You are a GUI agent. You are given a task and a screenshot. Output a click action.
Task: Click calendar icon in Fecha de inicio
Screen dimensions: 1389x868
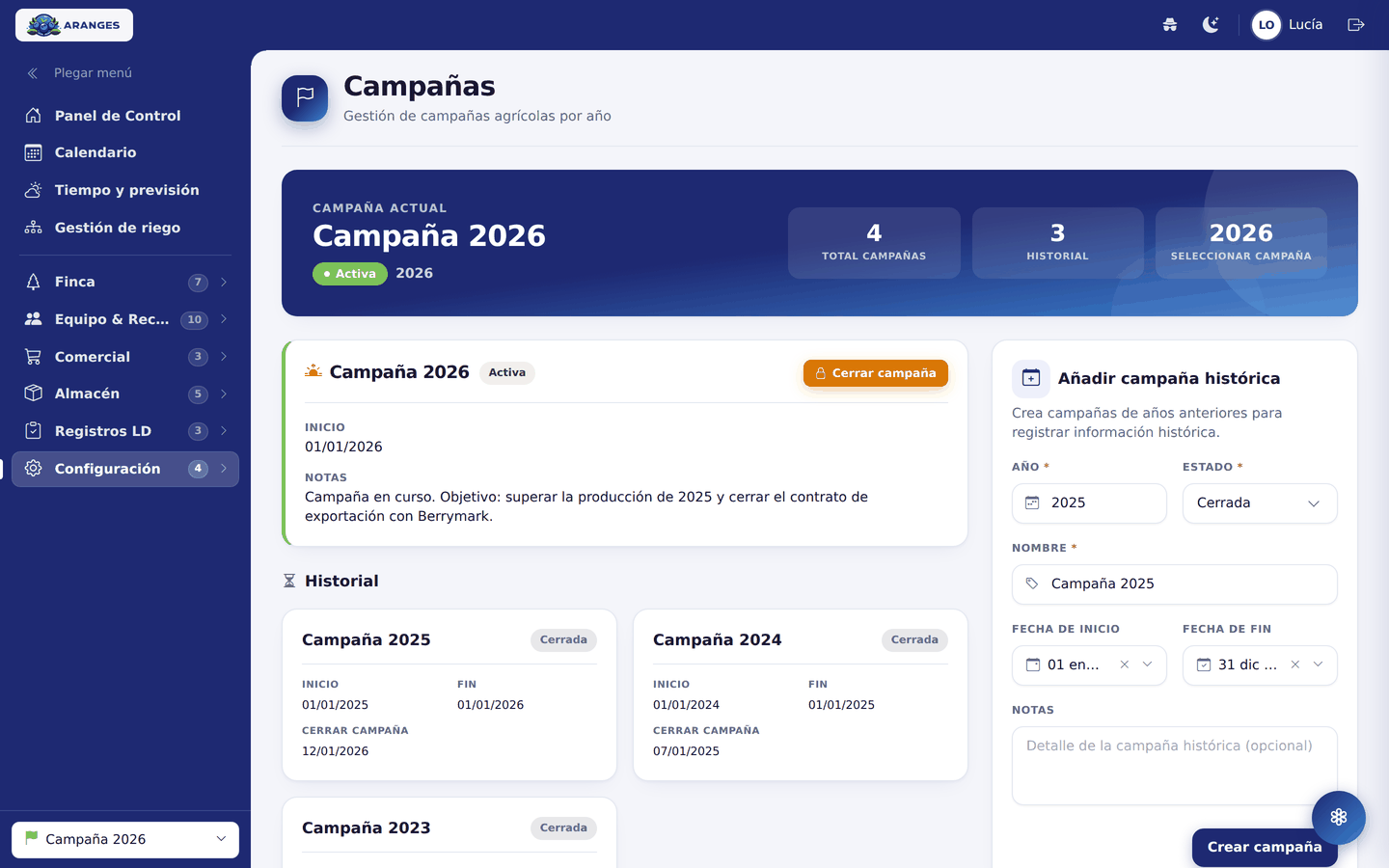1033,665
